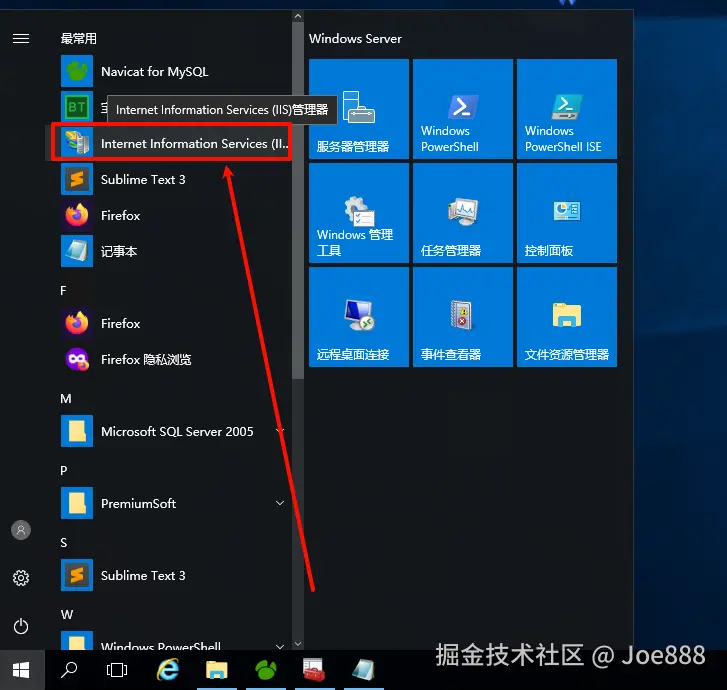The width and height of the screenshot is (727, 690).
Task: Open the Windows PowerShell ISE tile
Action: 567,109
